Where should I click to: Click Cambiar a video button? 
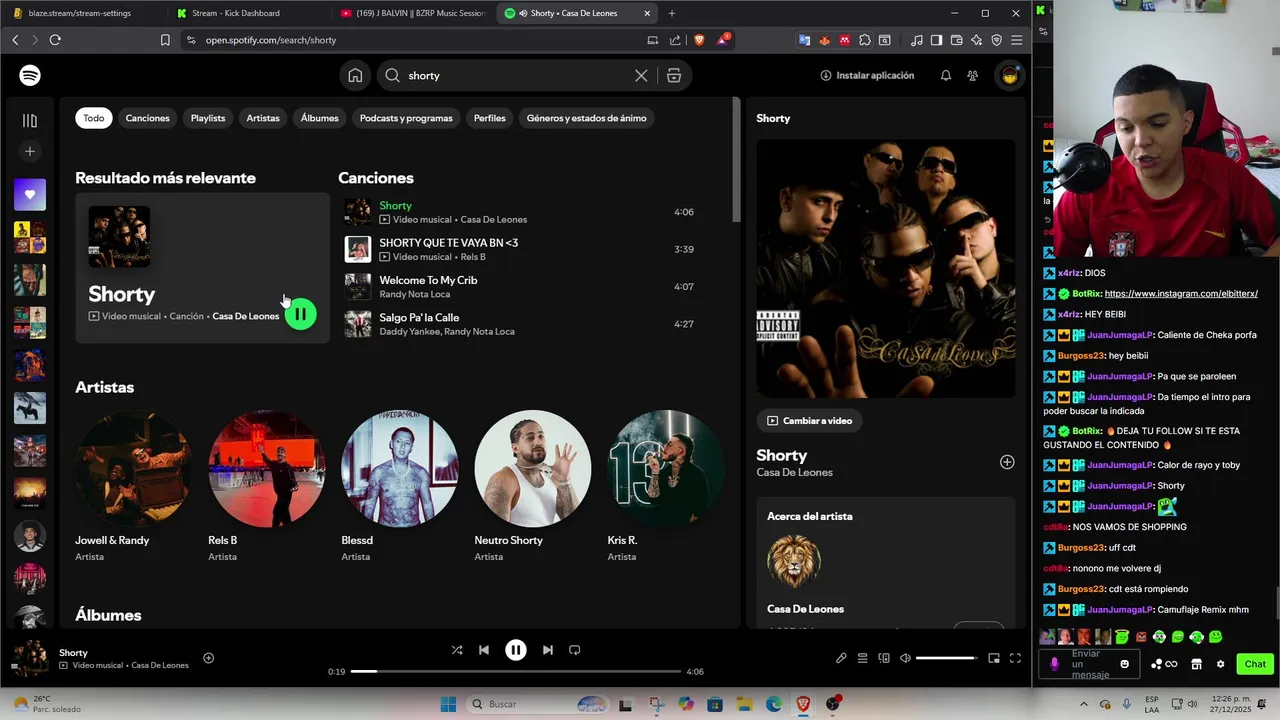pyautogui.click(x=810, y=421)
